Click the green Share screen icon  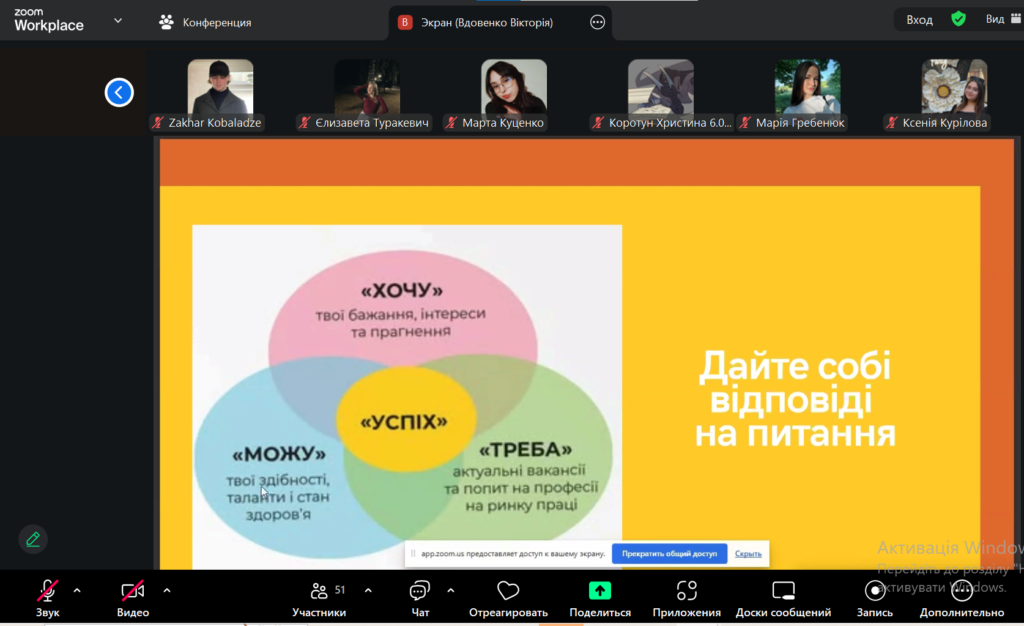tap(600, 591)
